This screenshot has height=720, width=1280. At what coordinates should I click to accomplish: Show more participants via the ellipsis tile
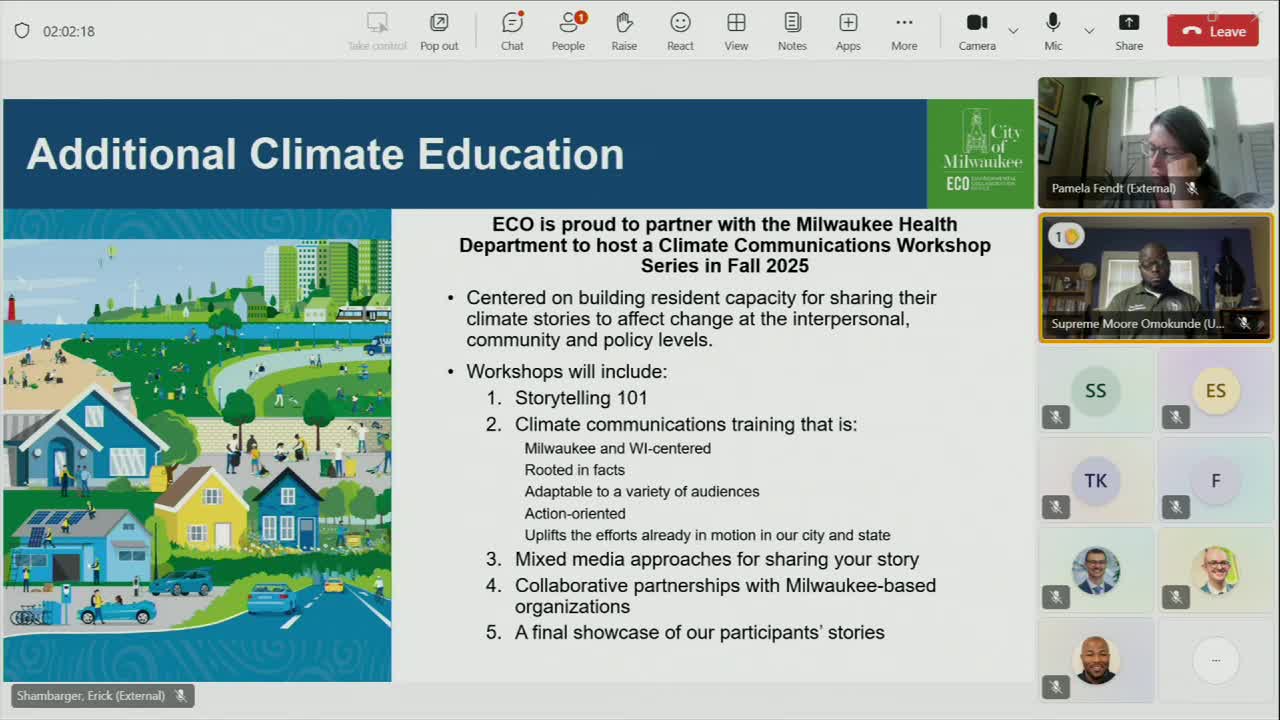pos(1216,660)
